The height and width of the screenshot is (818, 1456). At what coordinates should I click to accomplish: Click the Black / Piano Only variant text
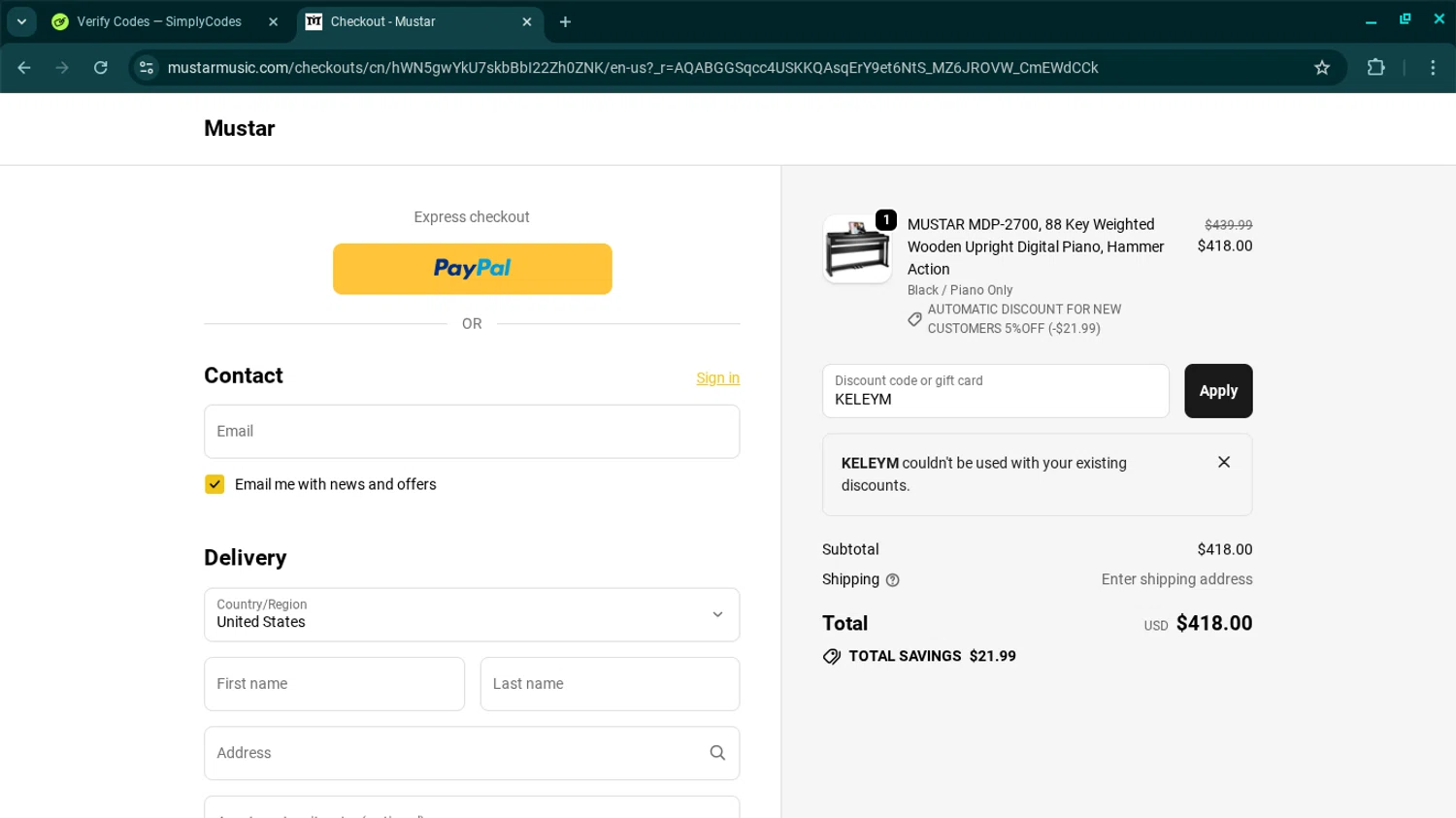click(960, 290)
